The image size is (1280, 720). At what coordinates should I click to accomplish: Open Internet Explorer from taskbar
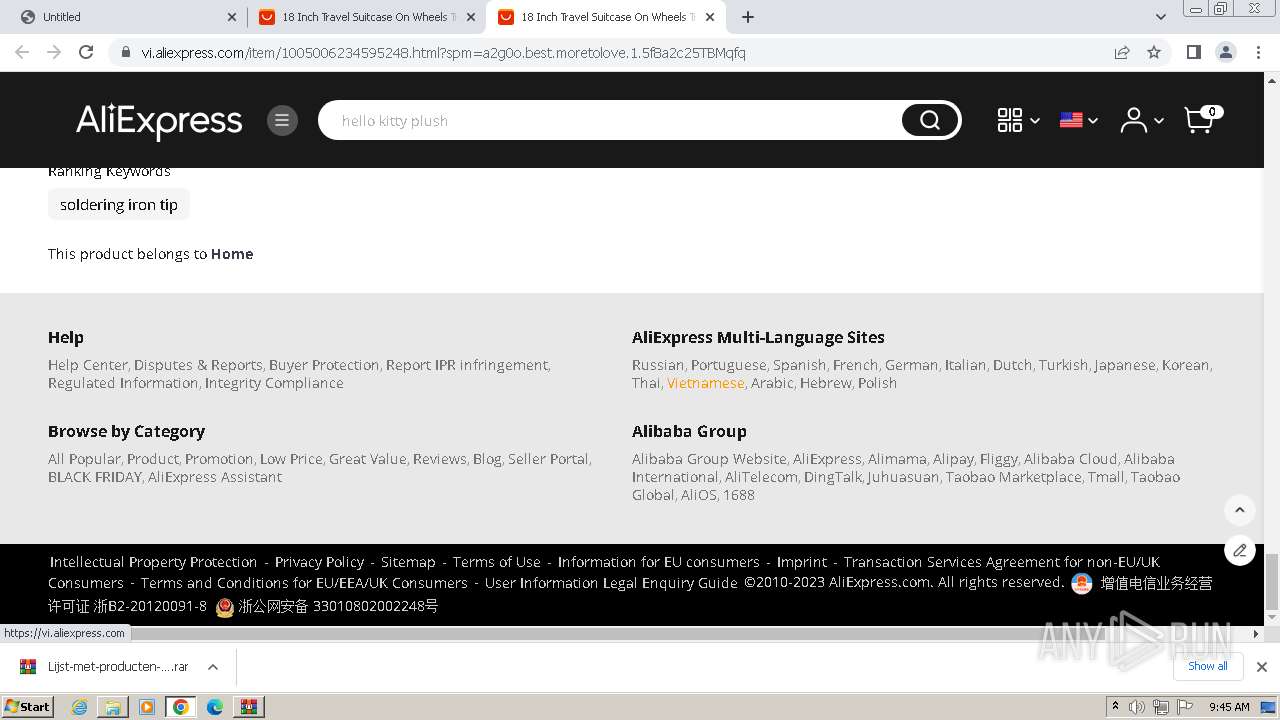point(79,707)
